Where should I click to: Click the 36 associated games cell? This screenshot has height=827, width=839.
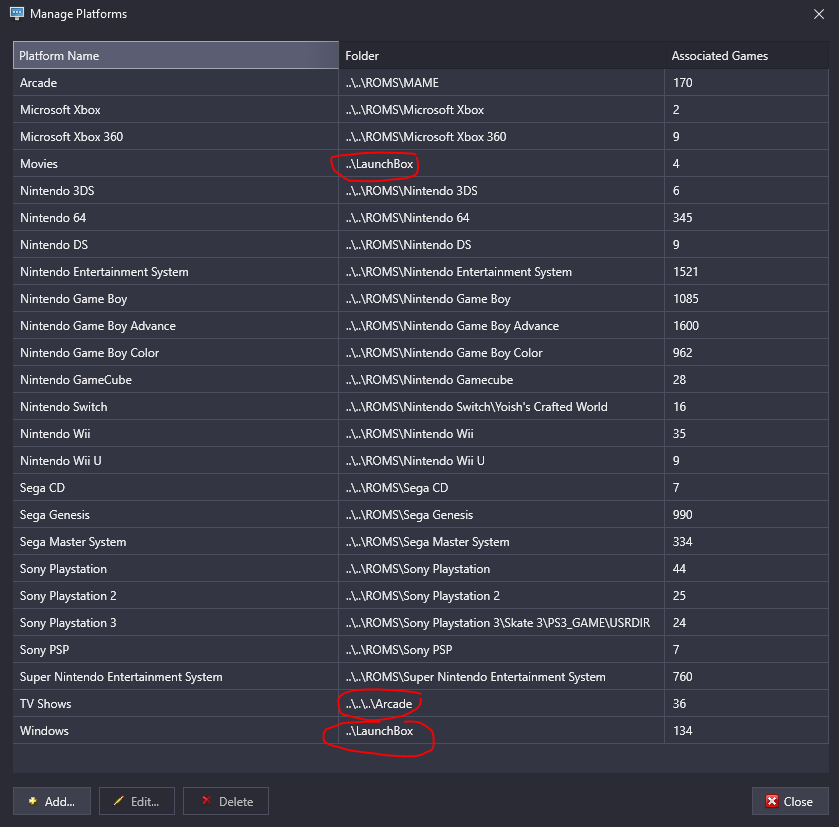(747, 703)
